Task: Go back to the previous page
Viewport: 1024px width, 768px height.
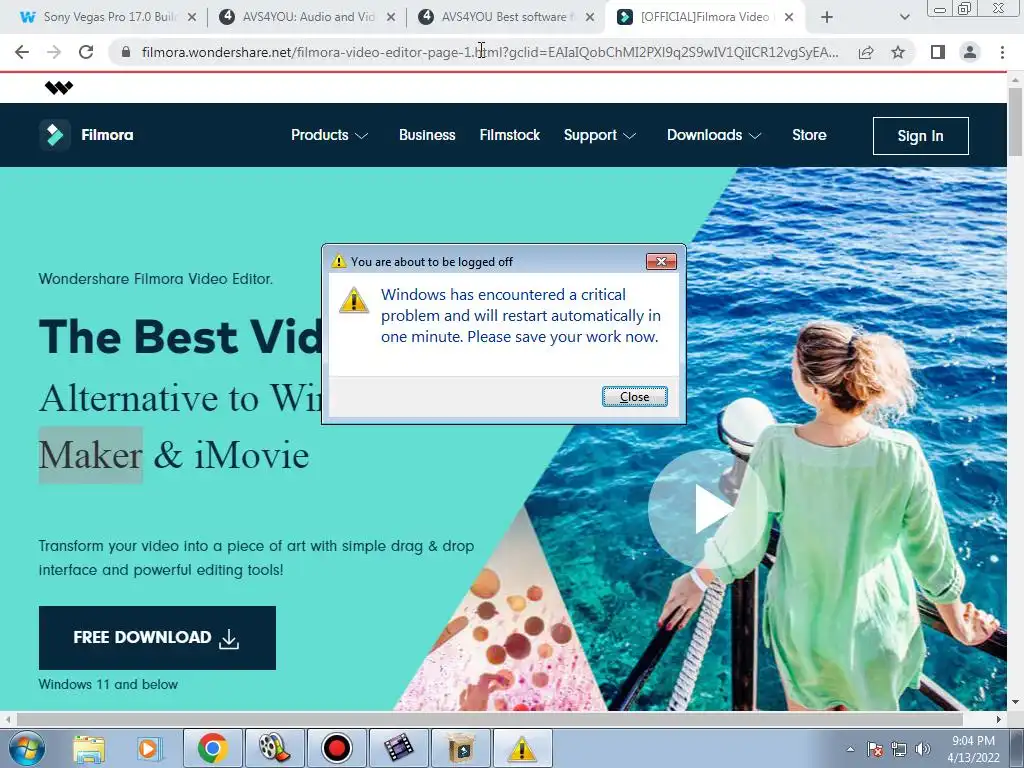Action: [x=22, y=52]
